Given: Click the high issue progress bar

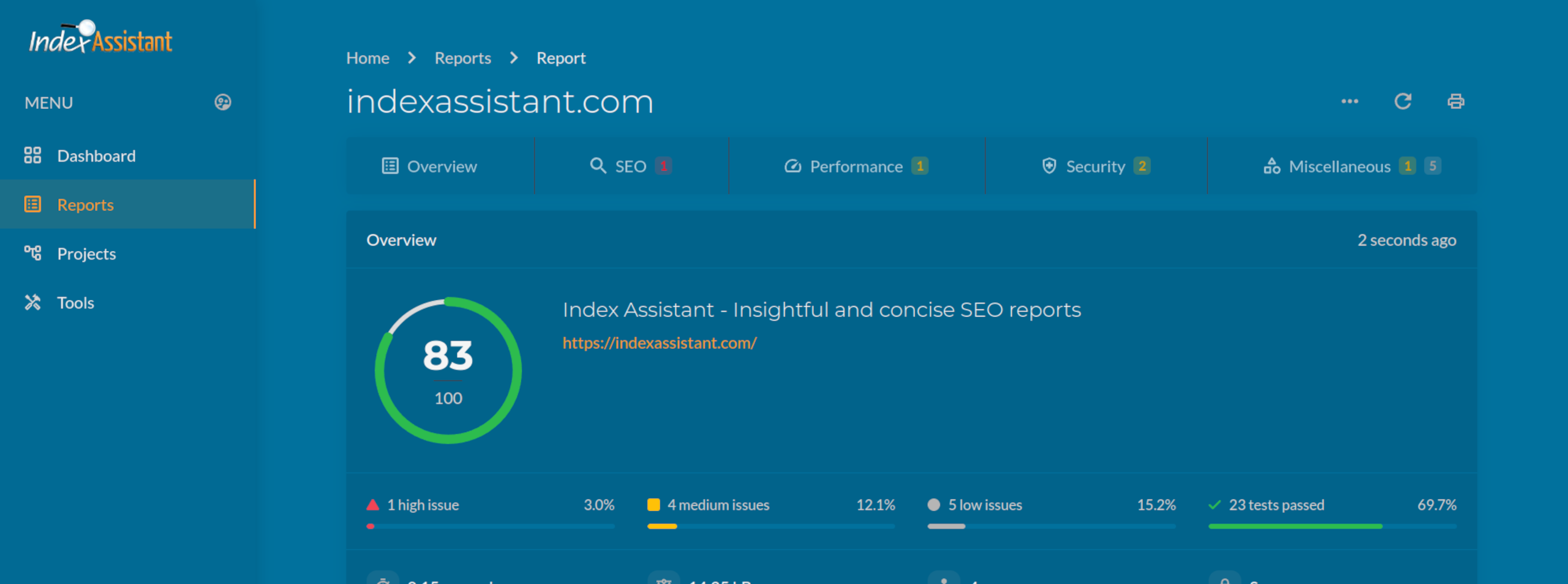Looking at the screenshot, I should (491, 526).
